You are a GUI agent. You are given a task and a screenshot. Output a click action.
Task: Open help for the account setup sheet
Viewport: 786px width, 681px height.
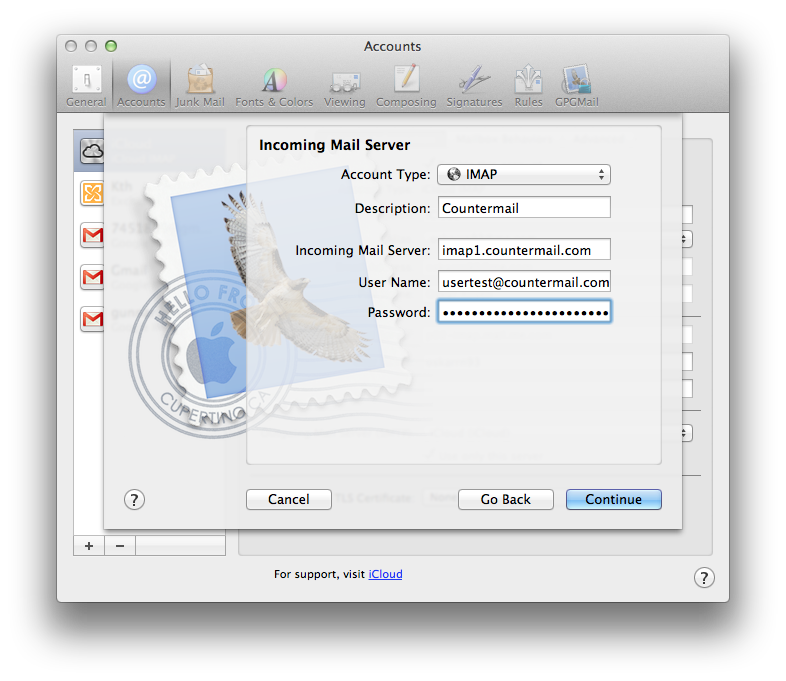pos(134,500)
